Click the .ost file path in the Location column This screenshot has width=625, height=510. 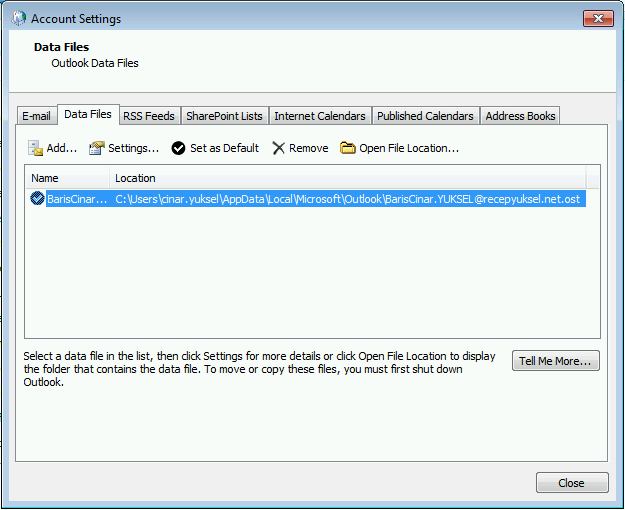(348, 199)
